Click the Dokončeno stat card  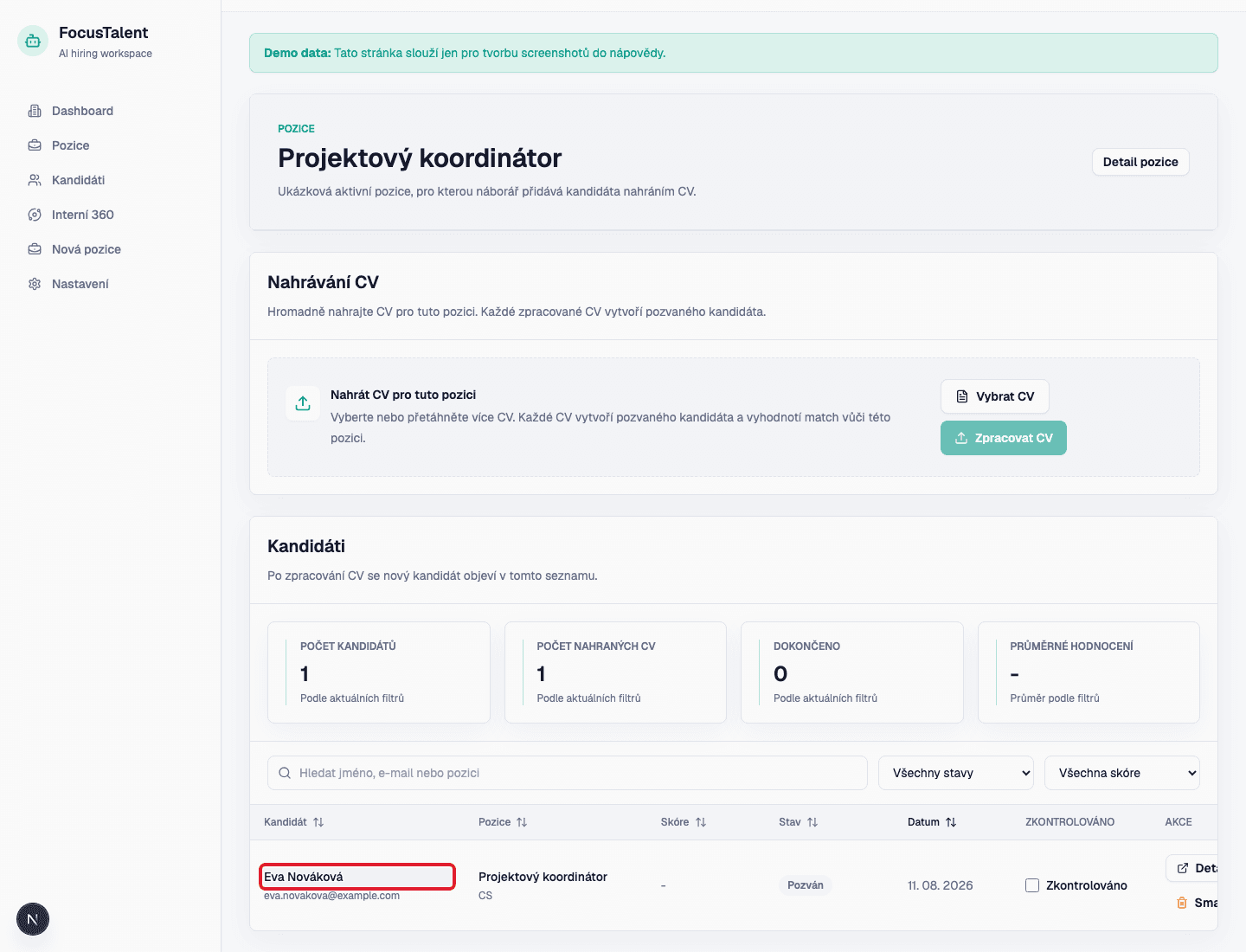click(852, 672)
